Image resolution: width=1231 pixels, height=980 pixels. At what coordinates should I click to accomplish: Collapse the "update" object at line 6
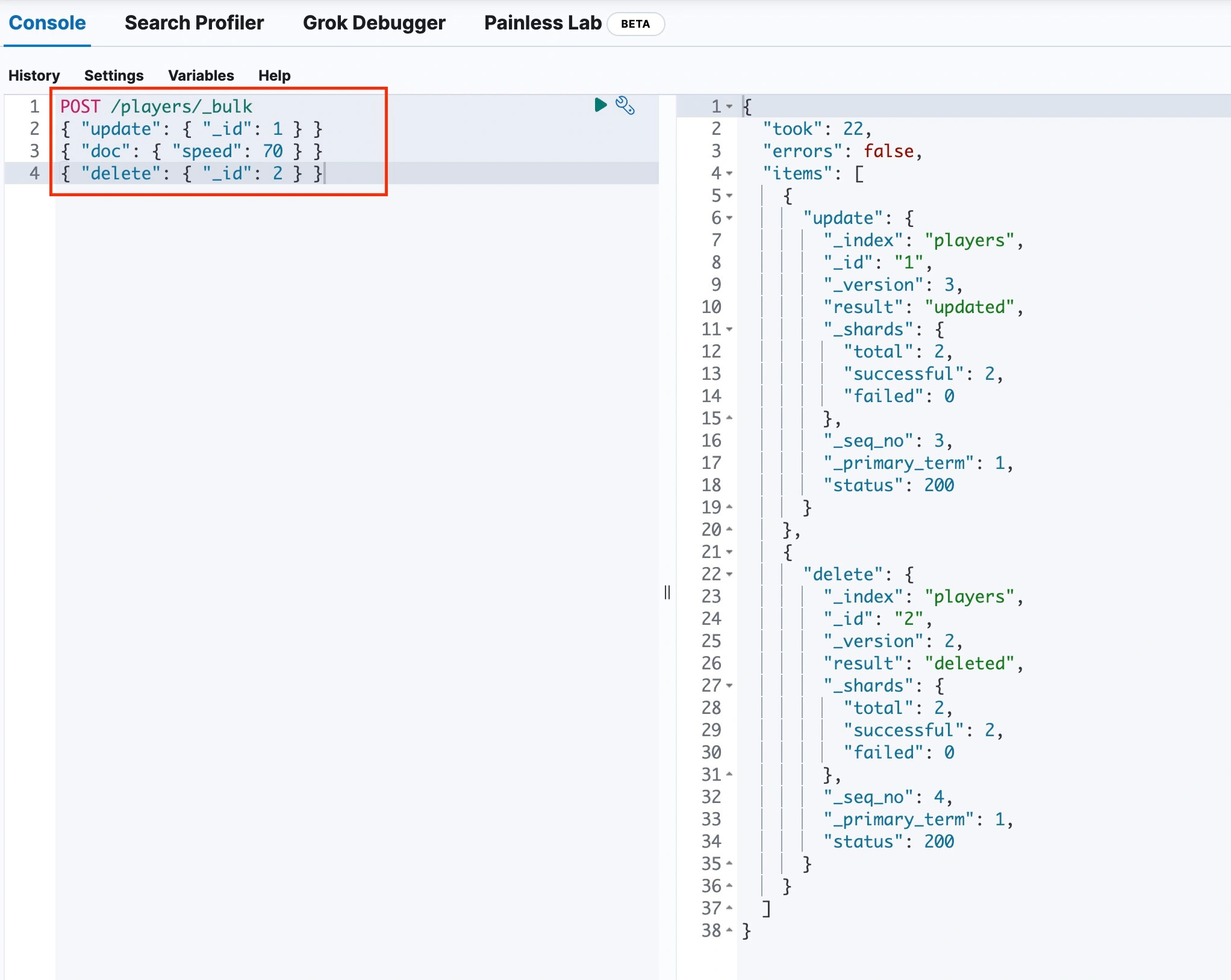729,218
